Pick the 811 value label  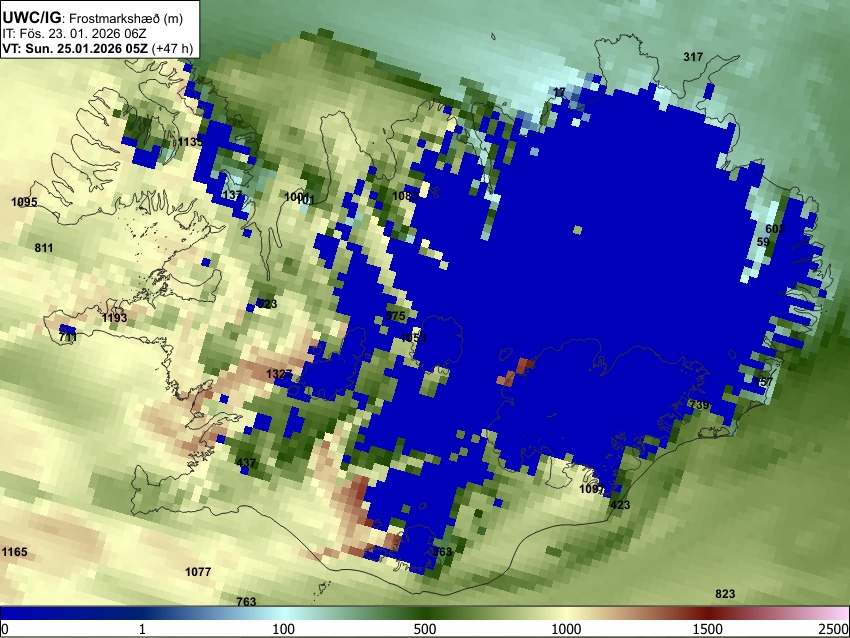pyautogui.click(x=44, y=248)
